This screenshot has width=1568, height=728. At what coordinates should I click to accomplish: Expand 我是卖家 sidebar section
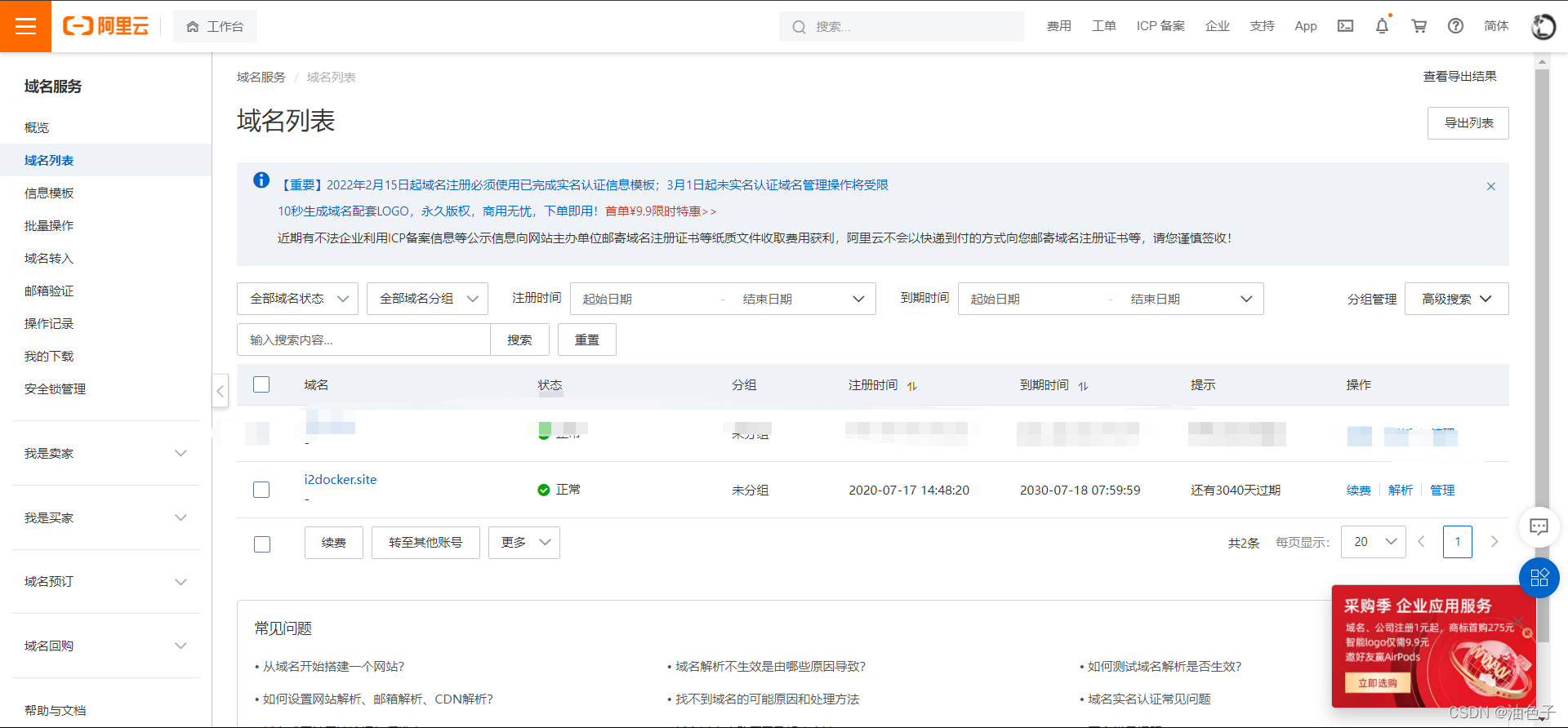pos(106,453)
